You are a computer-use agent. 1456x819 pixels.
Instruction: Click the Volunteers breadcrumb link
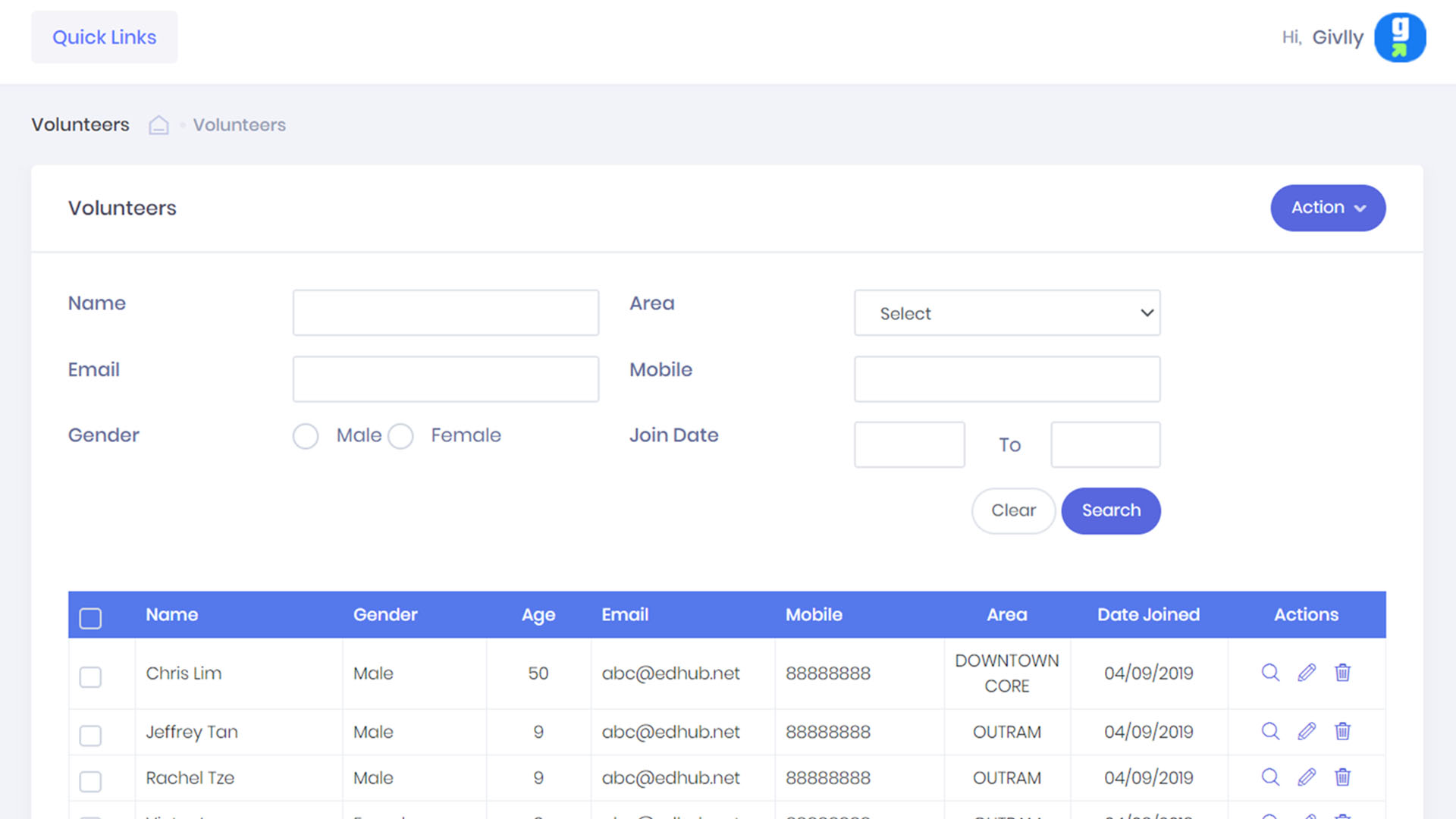click(x=239, y=124)
